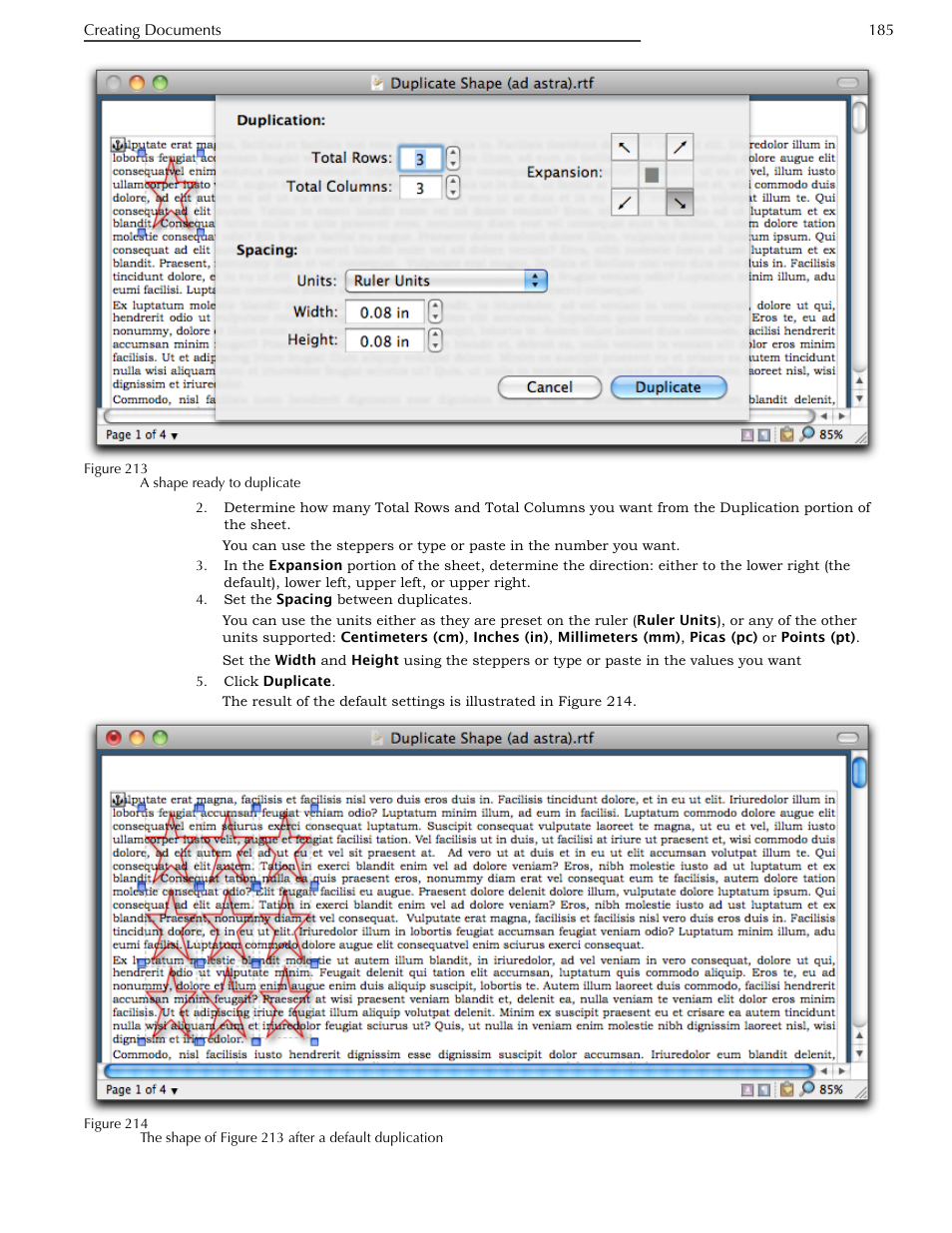Toggle toolbar pill button in Duplication sheet window

[847, 83]
